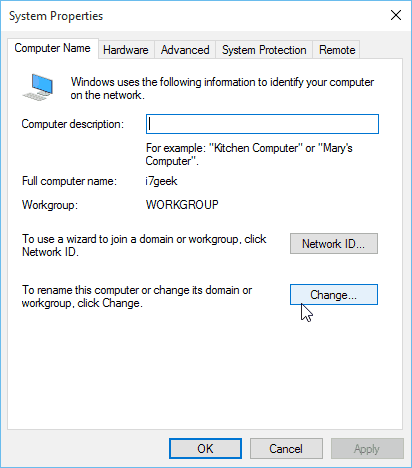Confirm with the OK button

click(205, 449)
